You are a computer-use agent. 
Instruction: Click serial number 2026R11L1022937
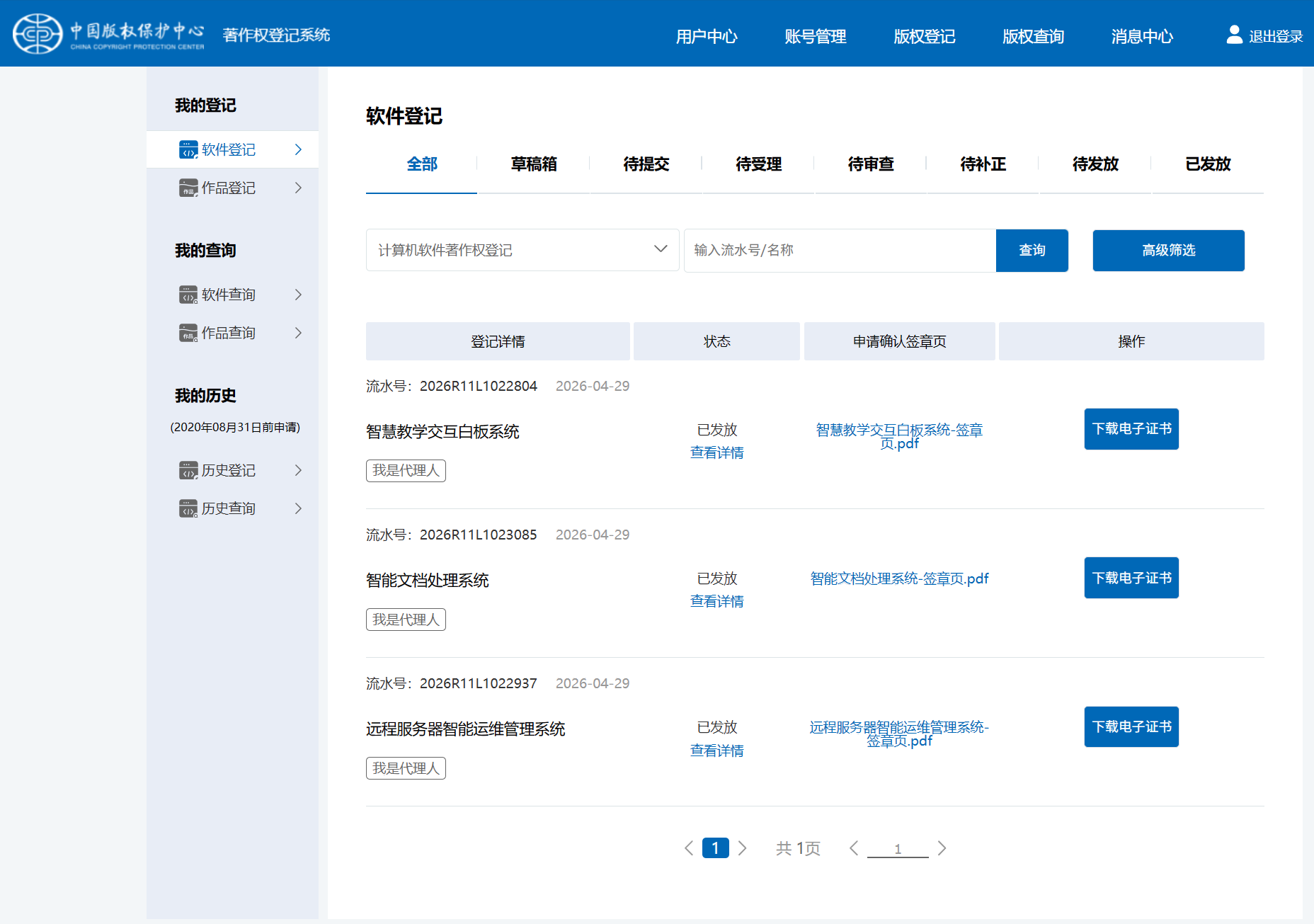(x=479, y=683)
